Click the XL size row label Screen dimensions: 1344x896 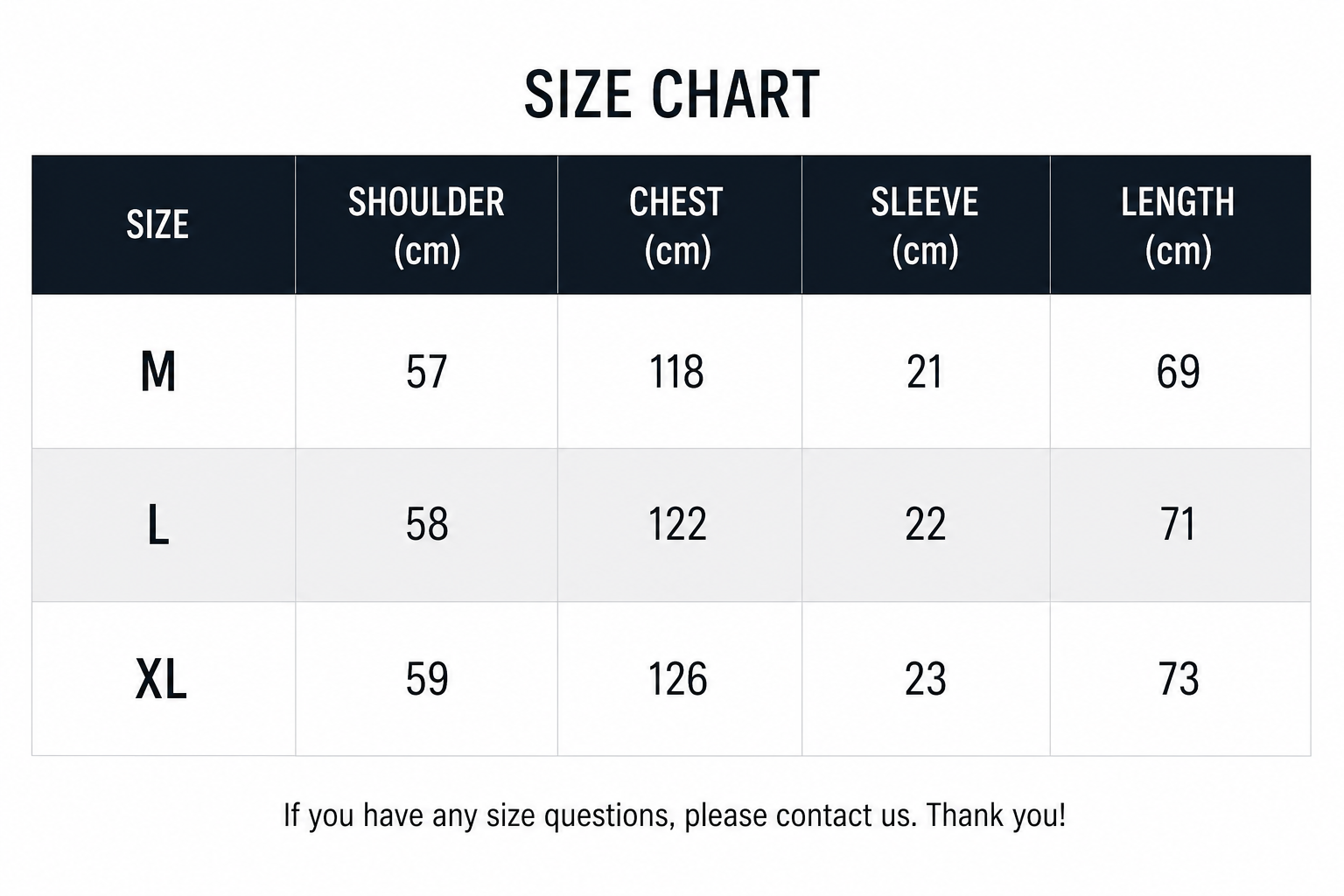[x=161, y=679]
